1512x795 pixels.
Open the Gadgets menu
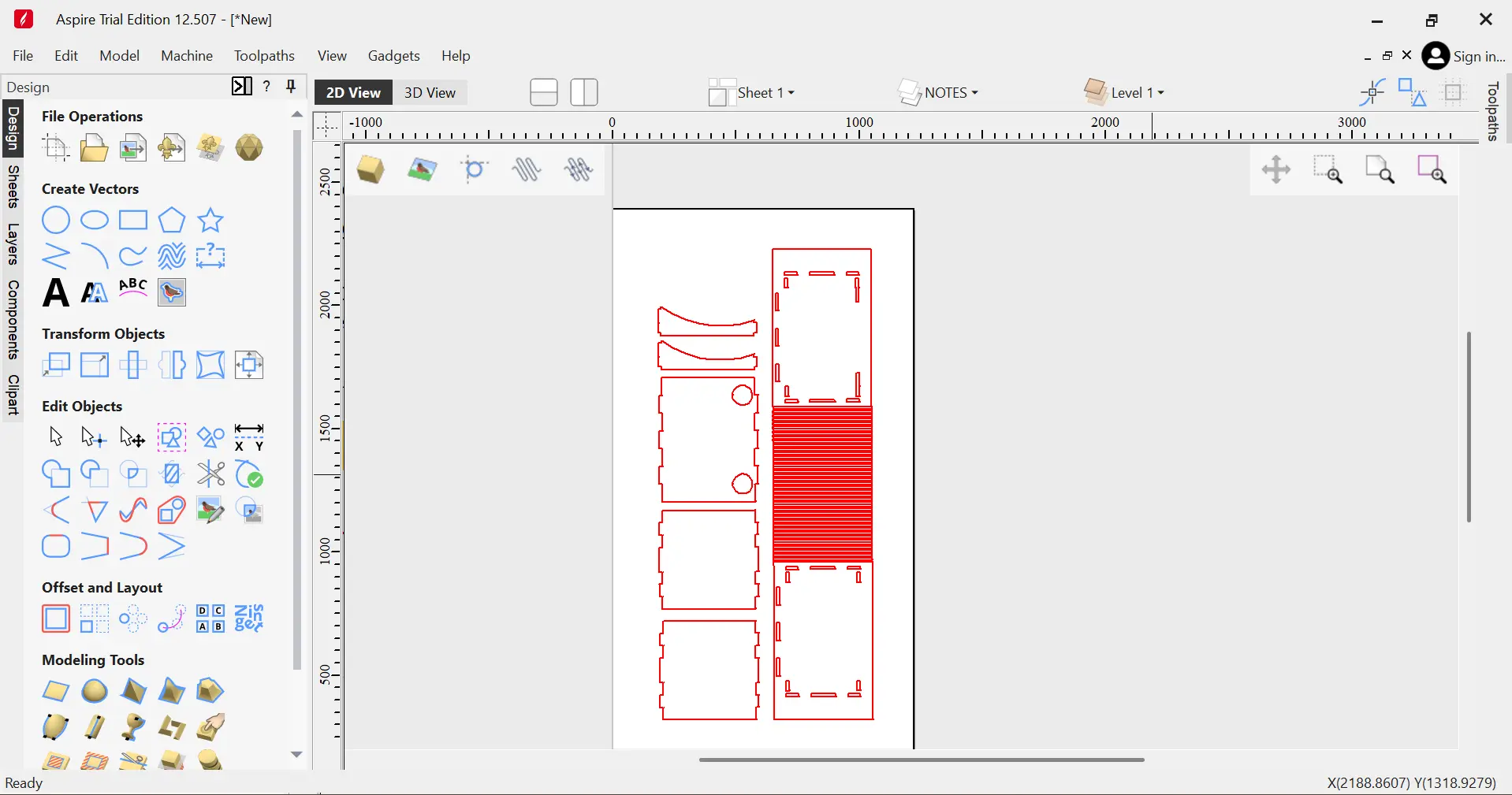[x=394, y=56]
